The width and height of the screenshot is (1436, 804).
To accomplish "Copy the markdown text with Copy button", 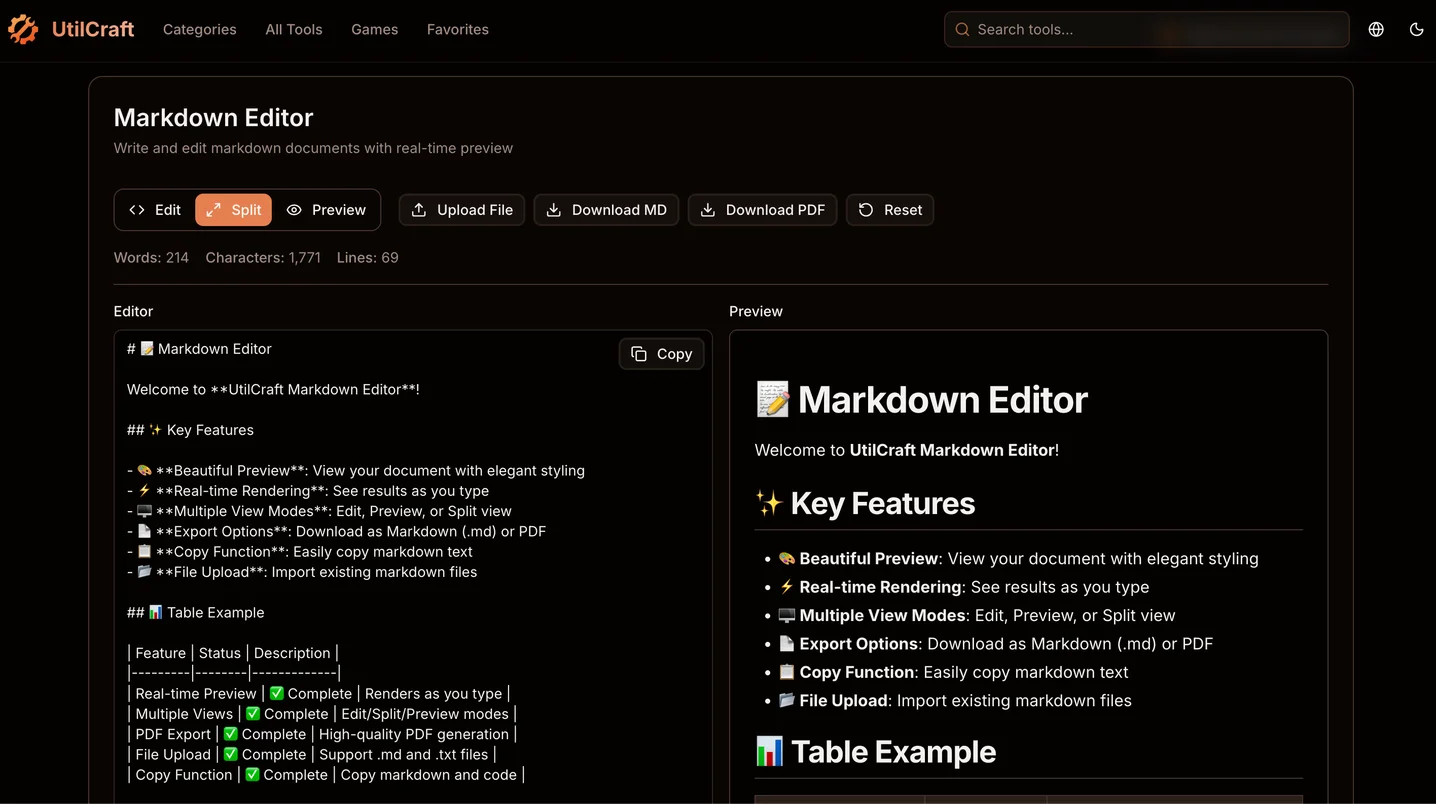I will [662, 354].
